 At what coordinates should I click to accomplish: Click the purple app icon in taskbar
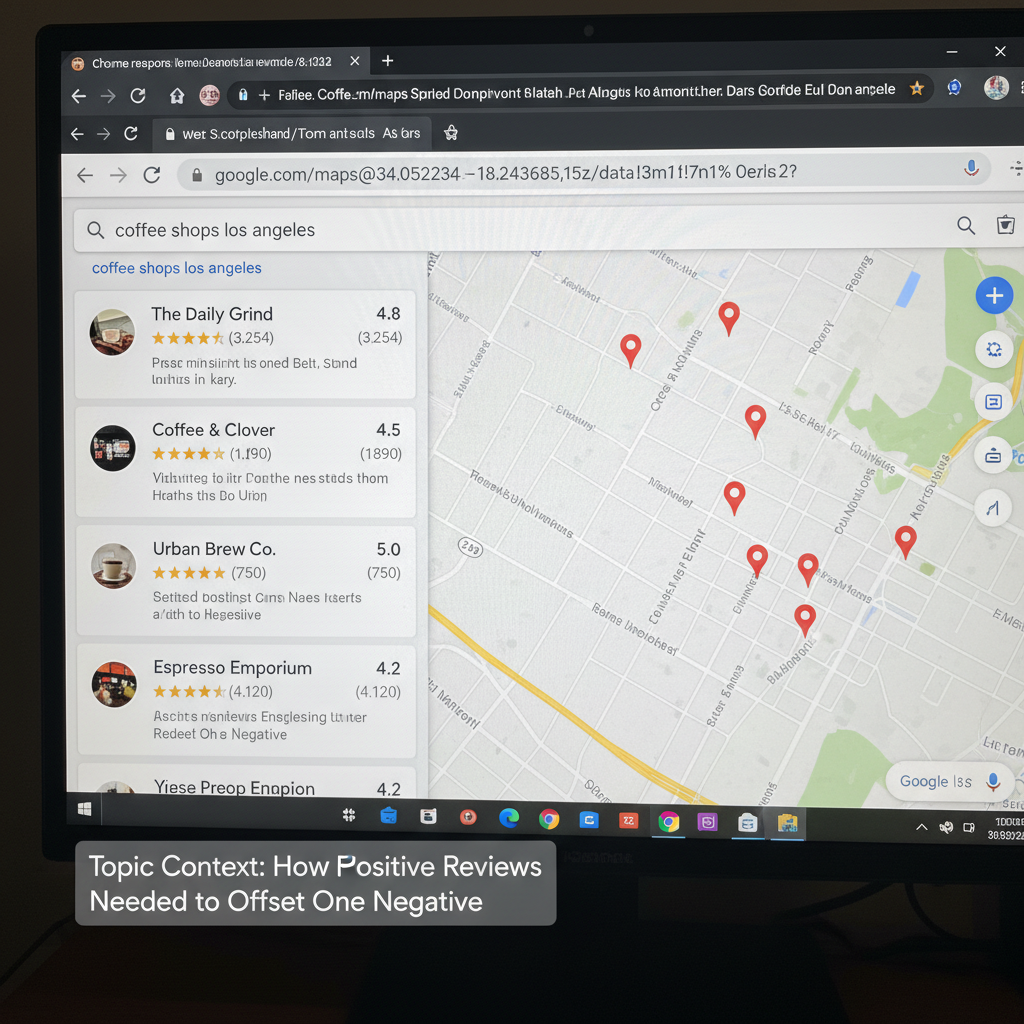[707, 822]
